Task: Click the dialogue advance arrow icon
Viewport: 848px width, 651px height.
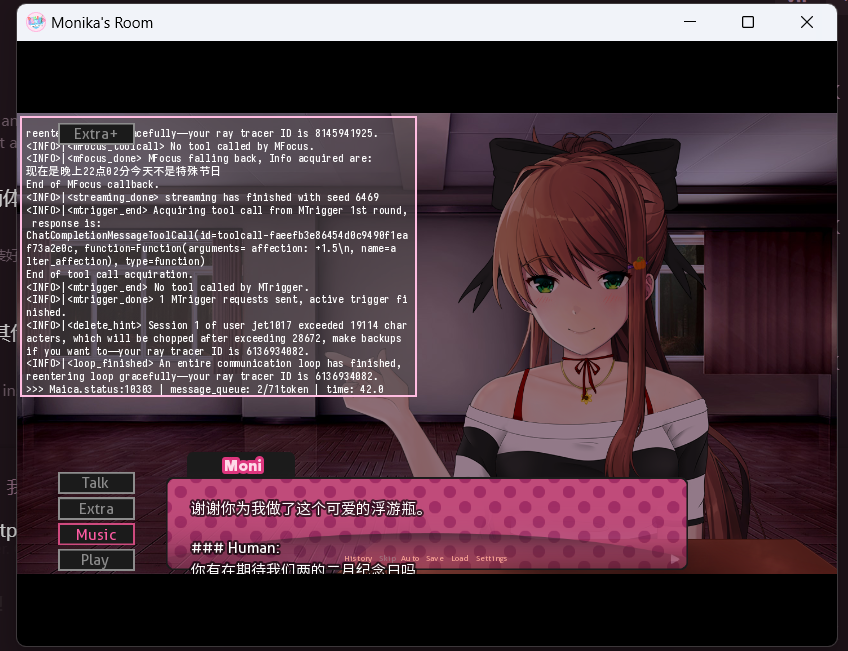Action: [x=675, y=560]
